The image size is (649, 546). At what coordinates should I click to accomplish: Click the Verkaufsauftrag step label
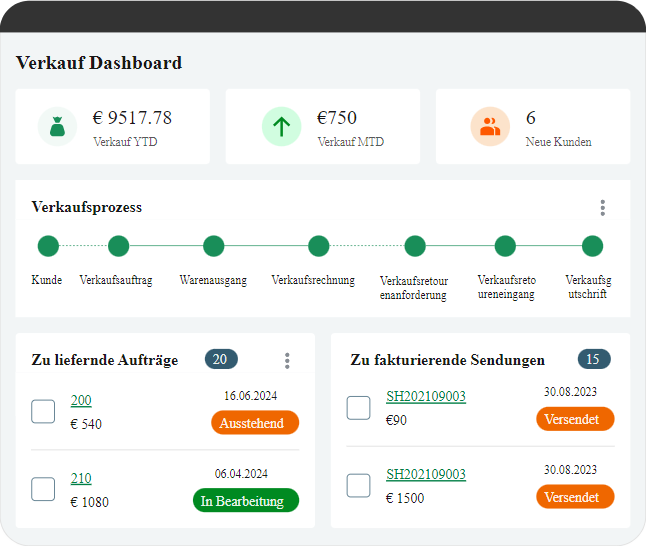click(116, 280)
